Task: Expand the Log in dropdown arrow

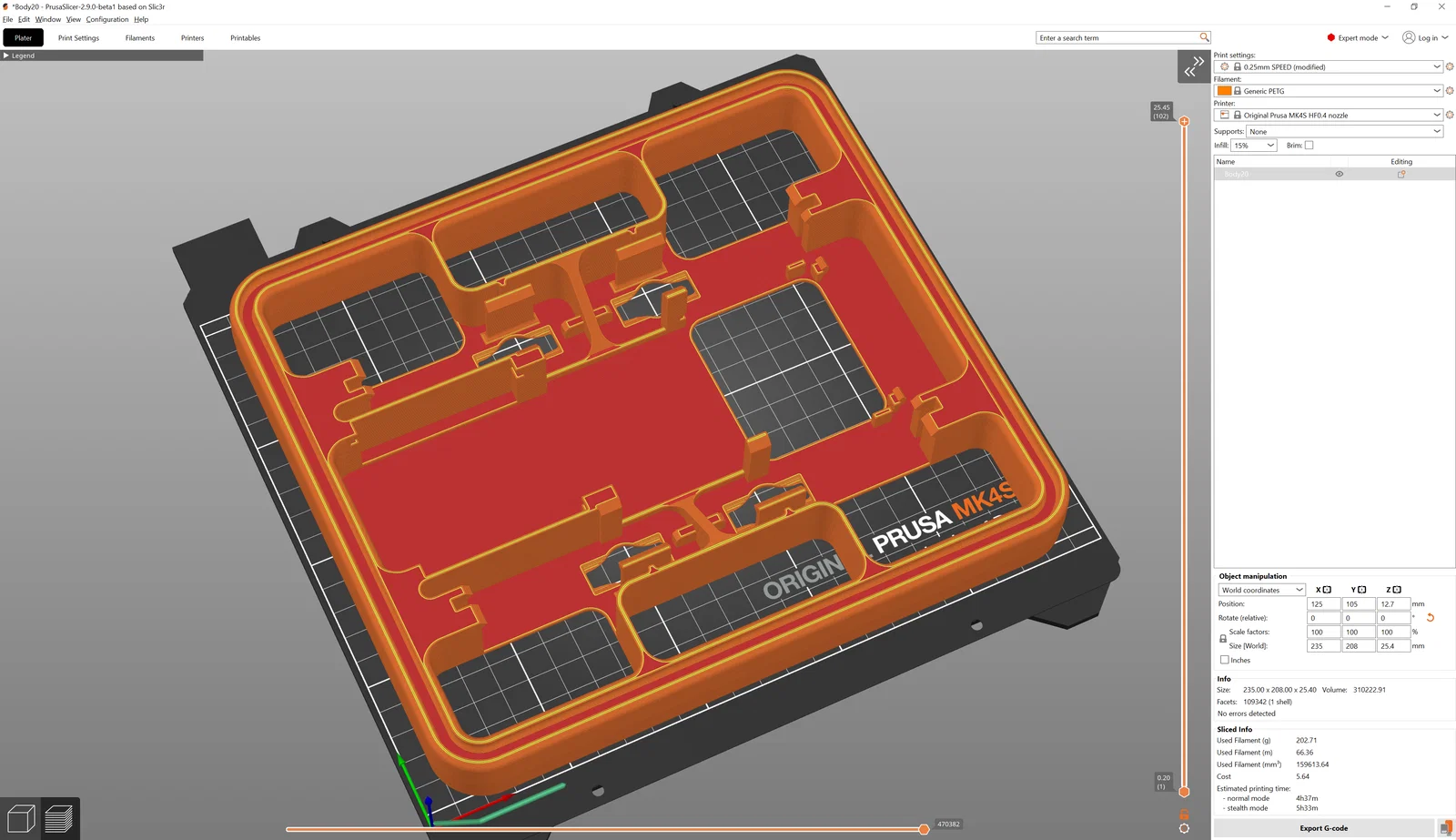Action: tap(1445, 37)
